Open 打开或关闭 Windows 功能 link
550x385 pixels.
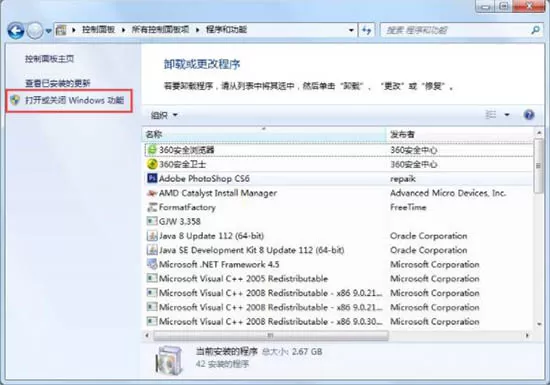click(74, 100)
